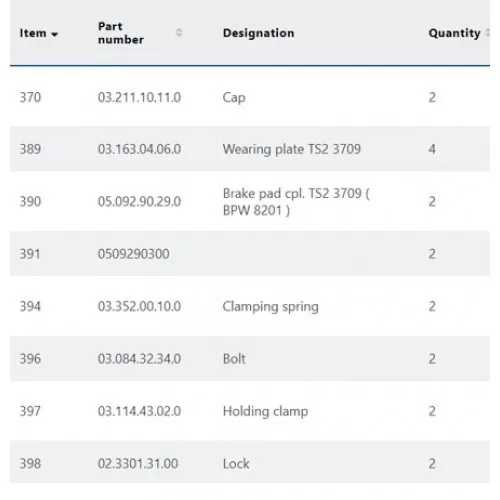The height and width of the screenshot is (500, 500).
Task: Click the Lock part 02.3301.31.00
Action: [x=138, y=464]
